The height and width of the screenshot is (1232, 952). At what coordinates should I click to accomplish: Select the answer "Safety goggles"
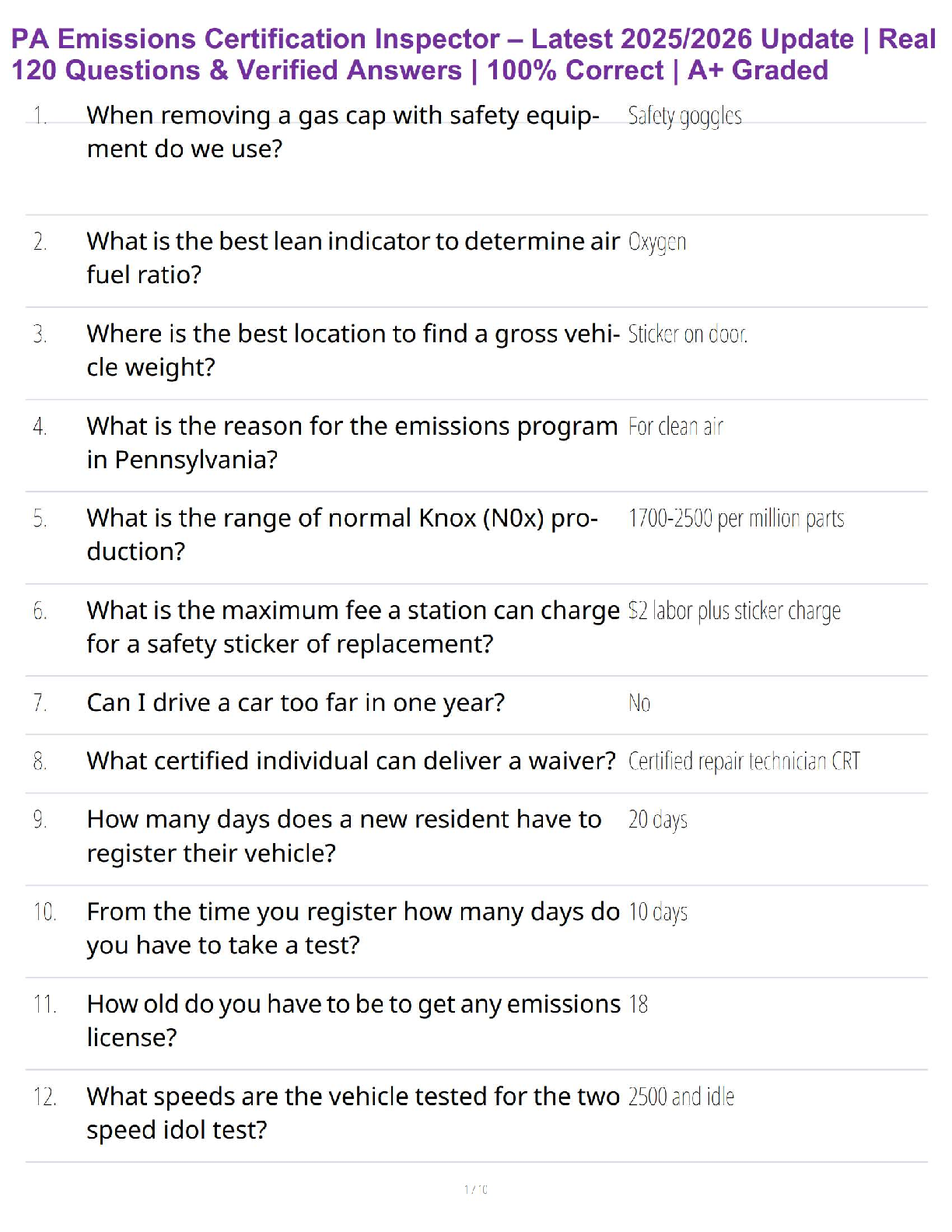684,116
